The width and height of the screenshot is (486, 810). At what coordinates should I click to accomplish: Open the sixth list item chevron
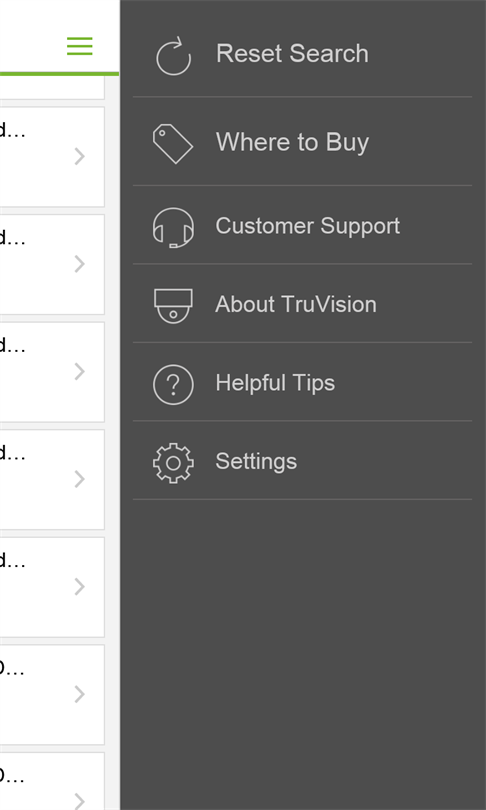click(x=80, y=695)
